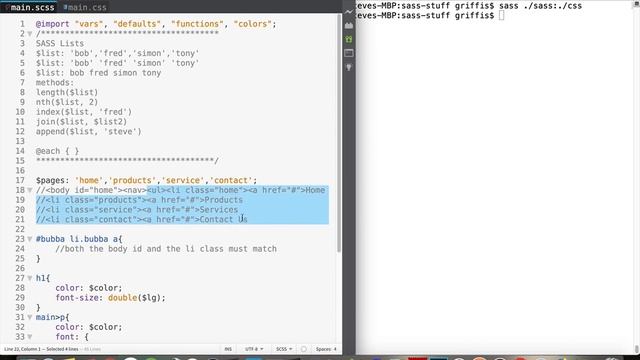Click the 'SASS Lists' comment line

coord(60,43)
